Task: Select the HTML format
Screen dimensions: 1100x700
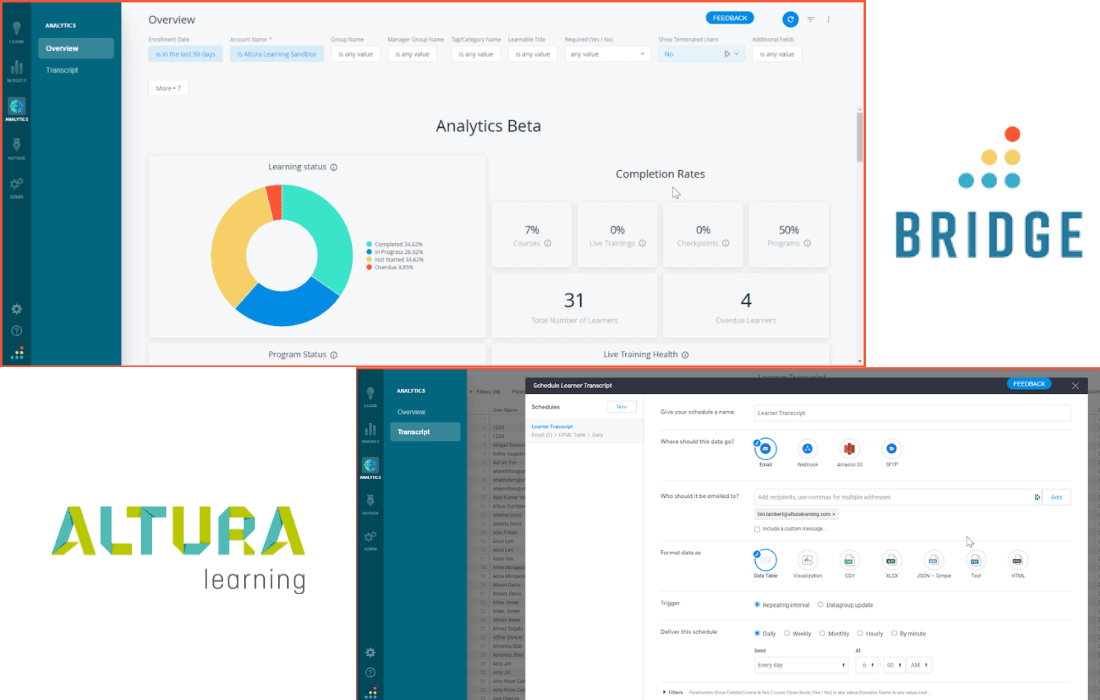Action: pos(1018,561)
